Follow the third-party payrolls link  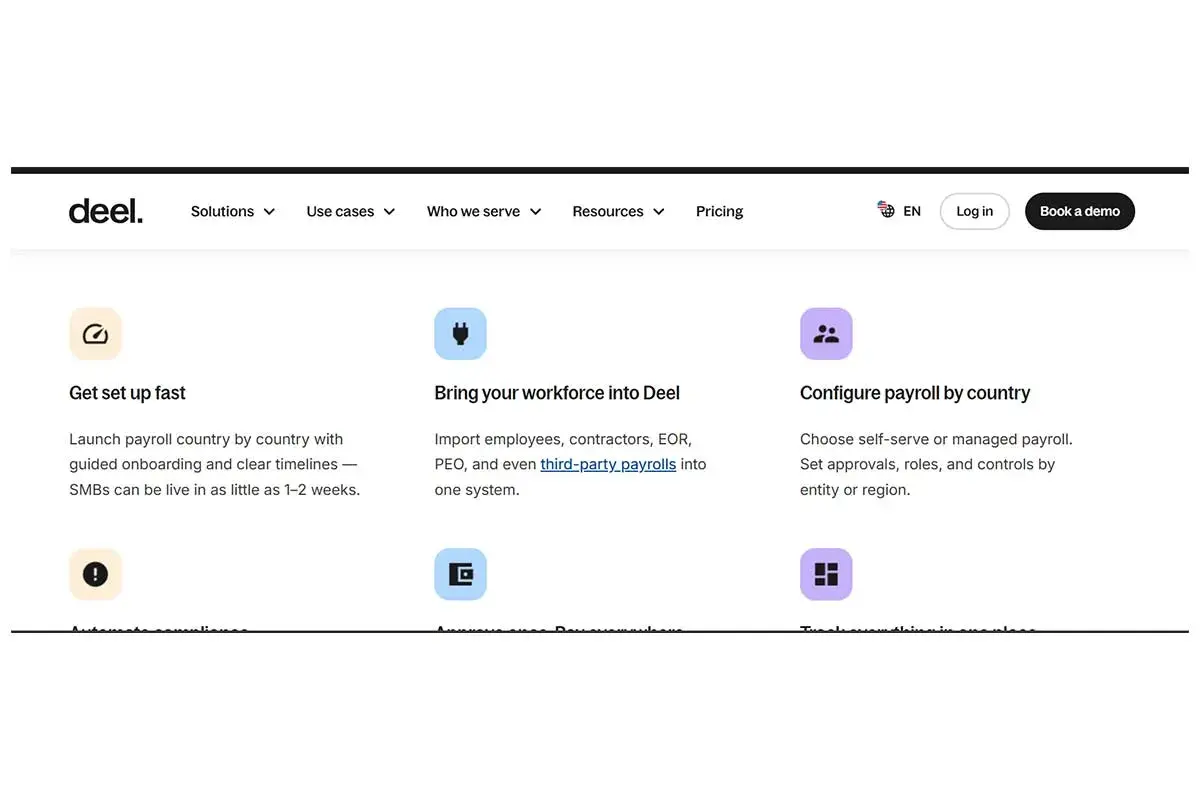tap(608, 464)
